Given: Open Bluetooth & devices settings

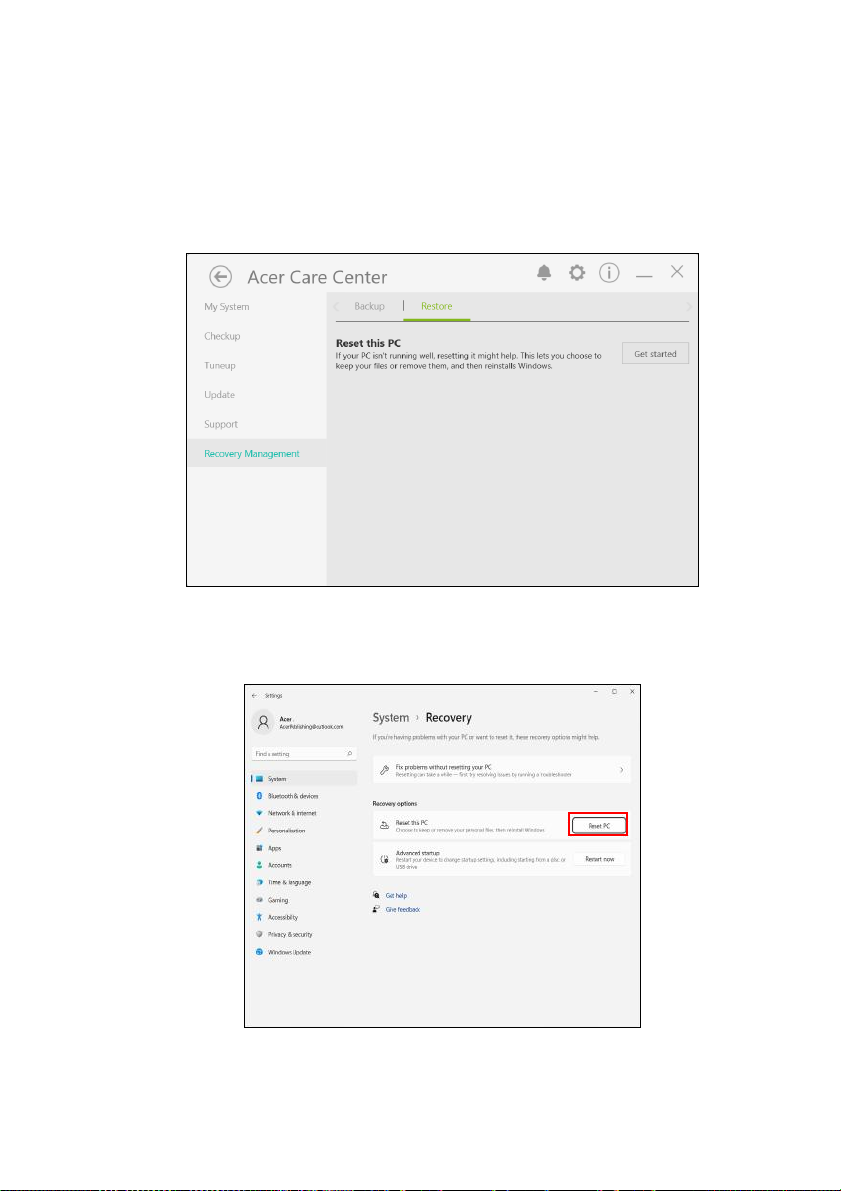Looking at the screenshot, I should tap(292, 796).
